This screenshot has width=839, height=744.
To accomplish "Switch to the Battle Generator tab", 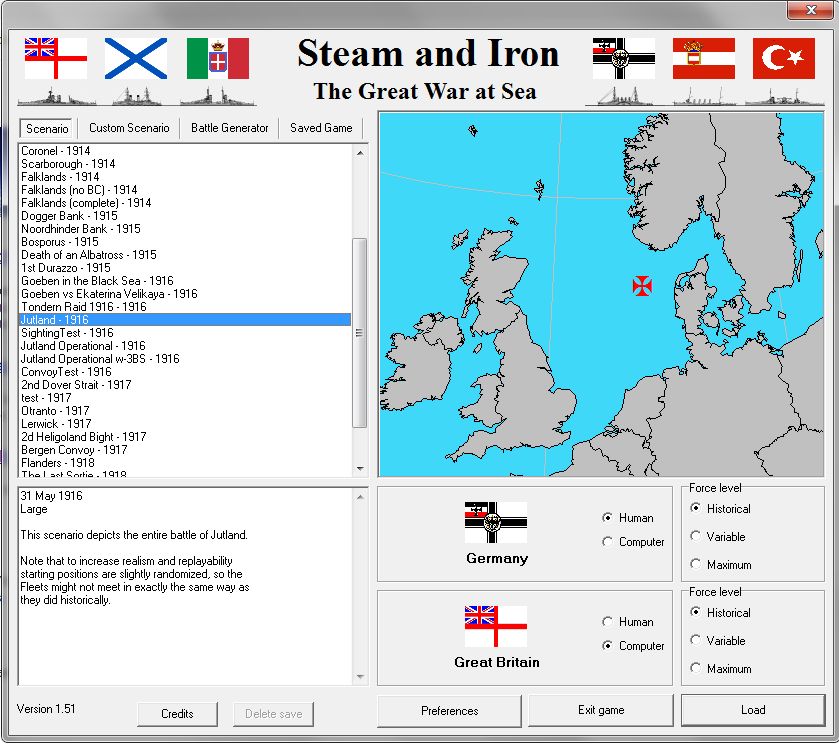I will 231,128.
